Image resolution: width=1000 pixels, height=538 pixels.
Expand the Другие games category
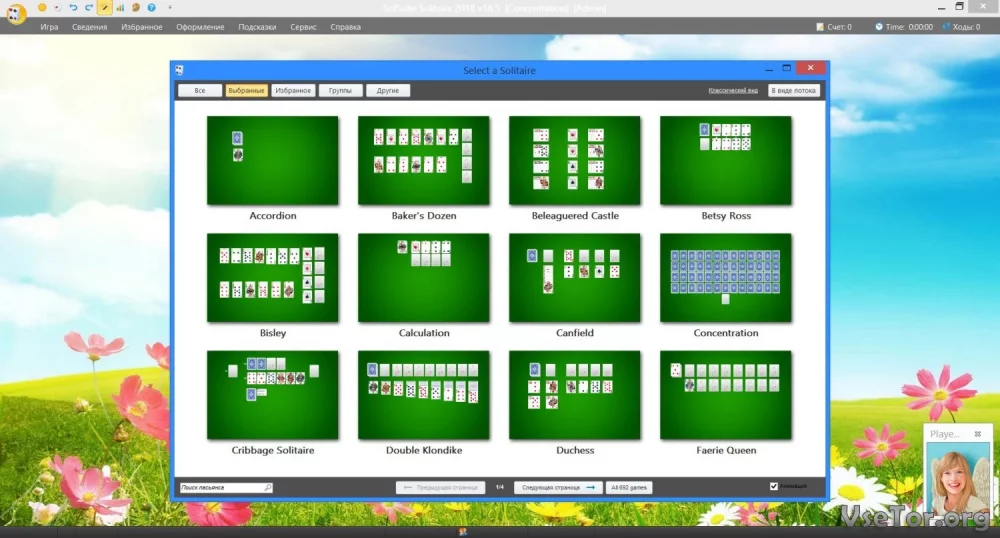(x=387, y=91)
